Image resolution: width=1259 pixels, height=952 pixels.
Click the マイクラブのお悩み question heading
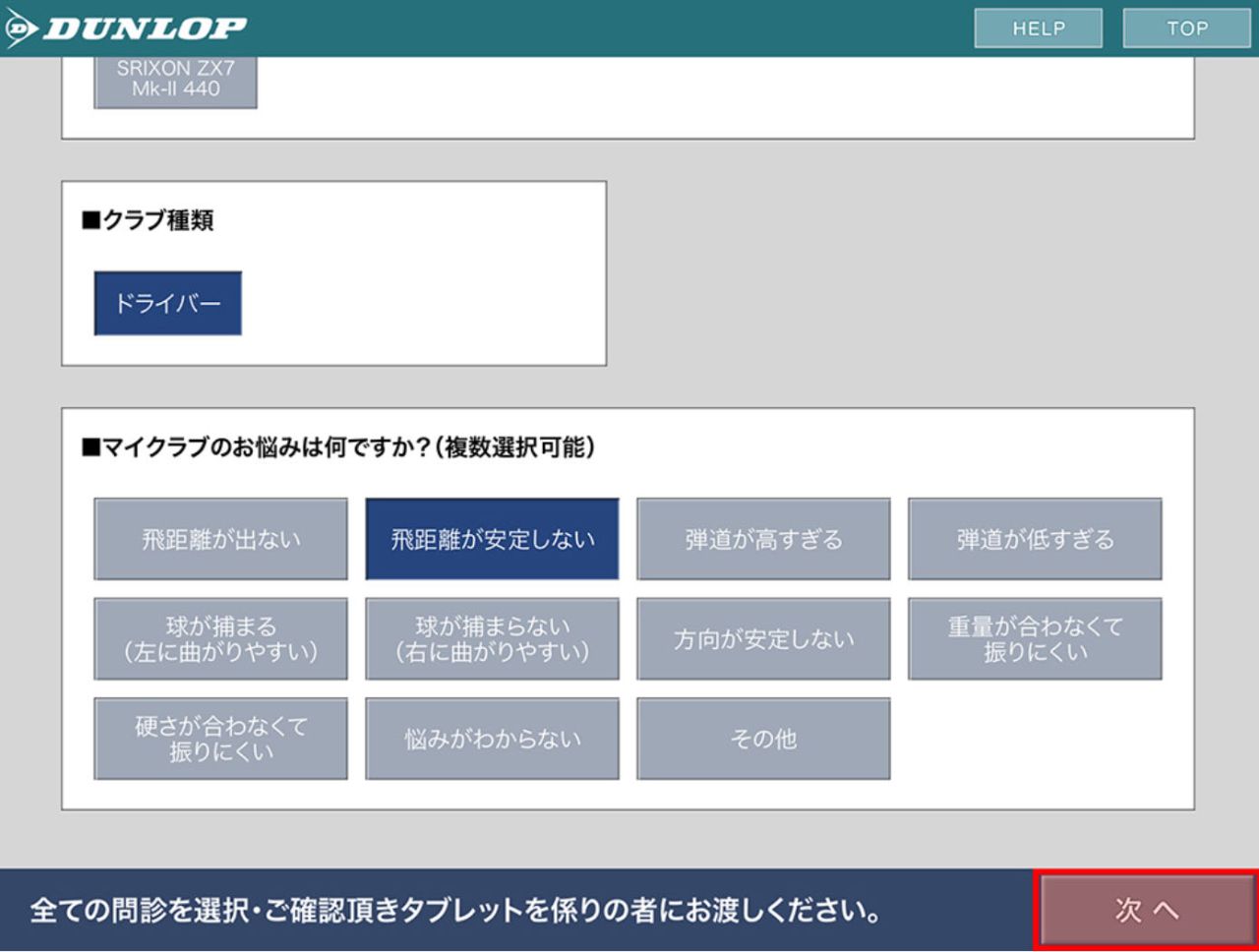pos(338,447)
